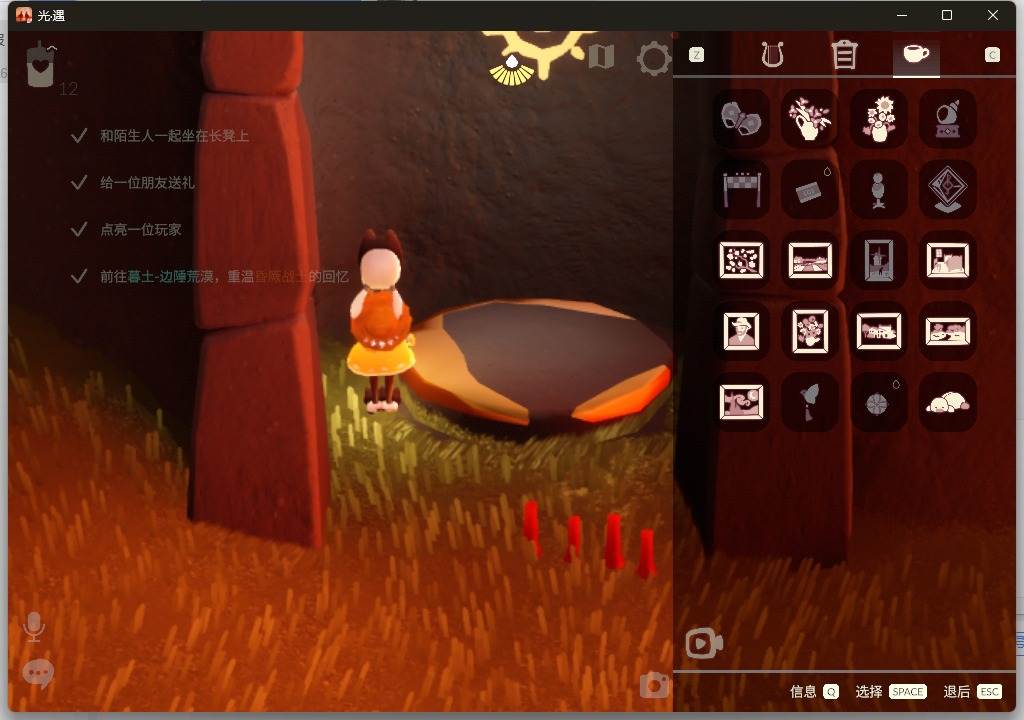Click the 选择 SPACE select button
The image size is (1024, 720).
tap(891, 692)
